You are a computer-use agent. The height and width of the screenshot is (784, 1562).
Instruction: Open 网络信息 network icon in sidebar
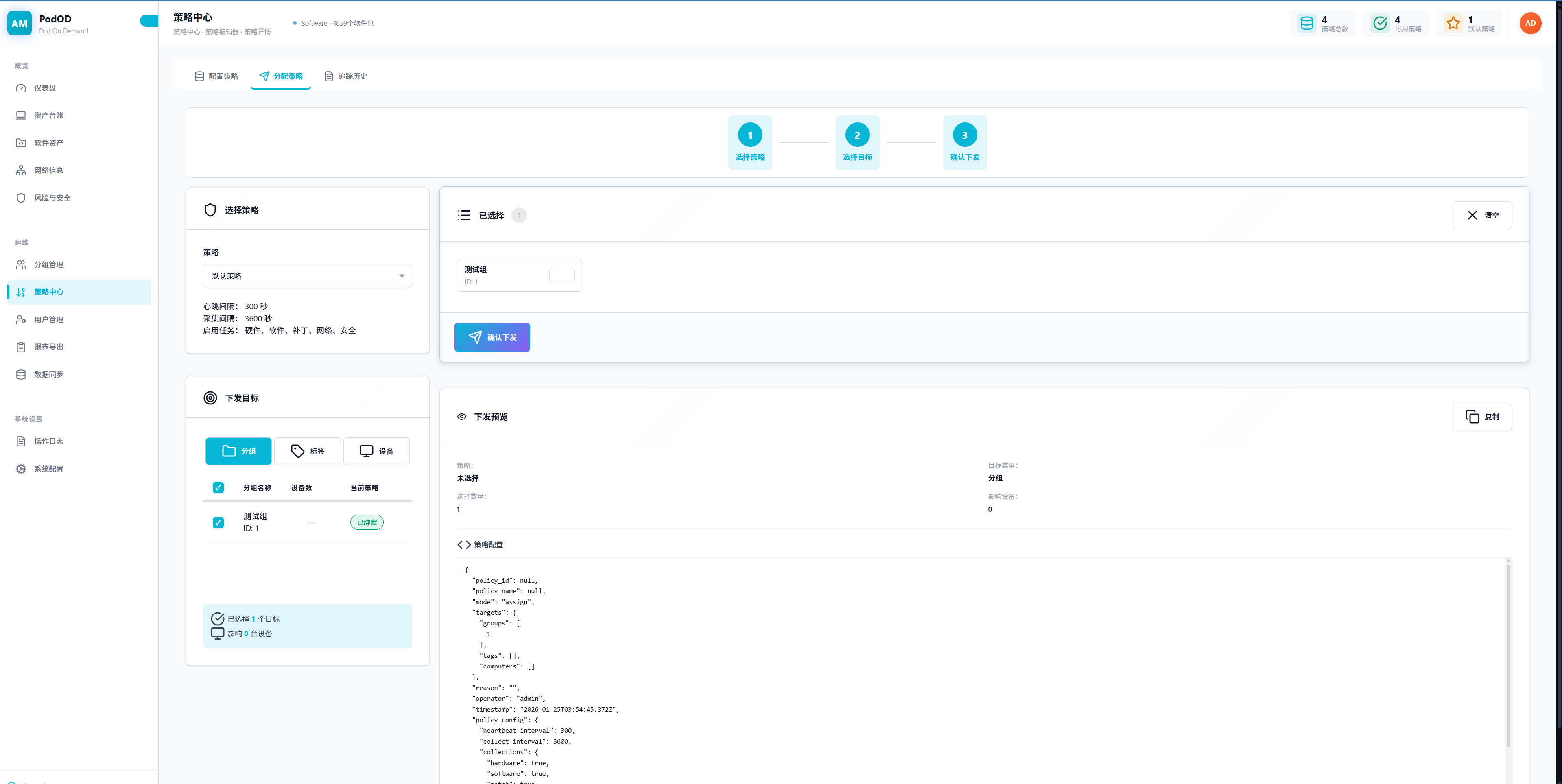[21, 170]
